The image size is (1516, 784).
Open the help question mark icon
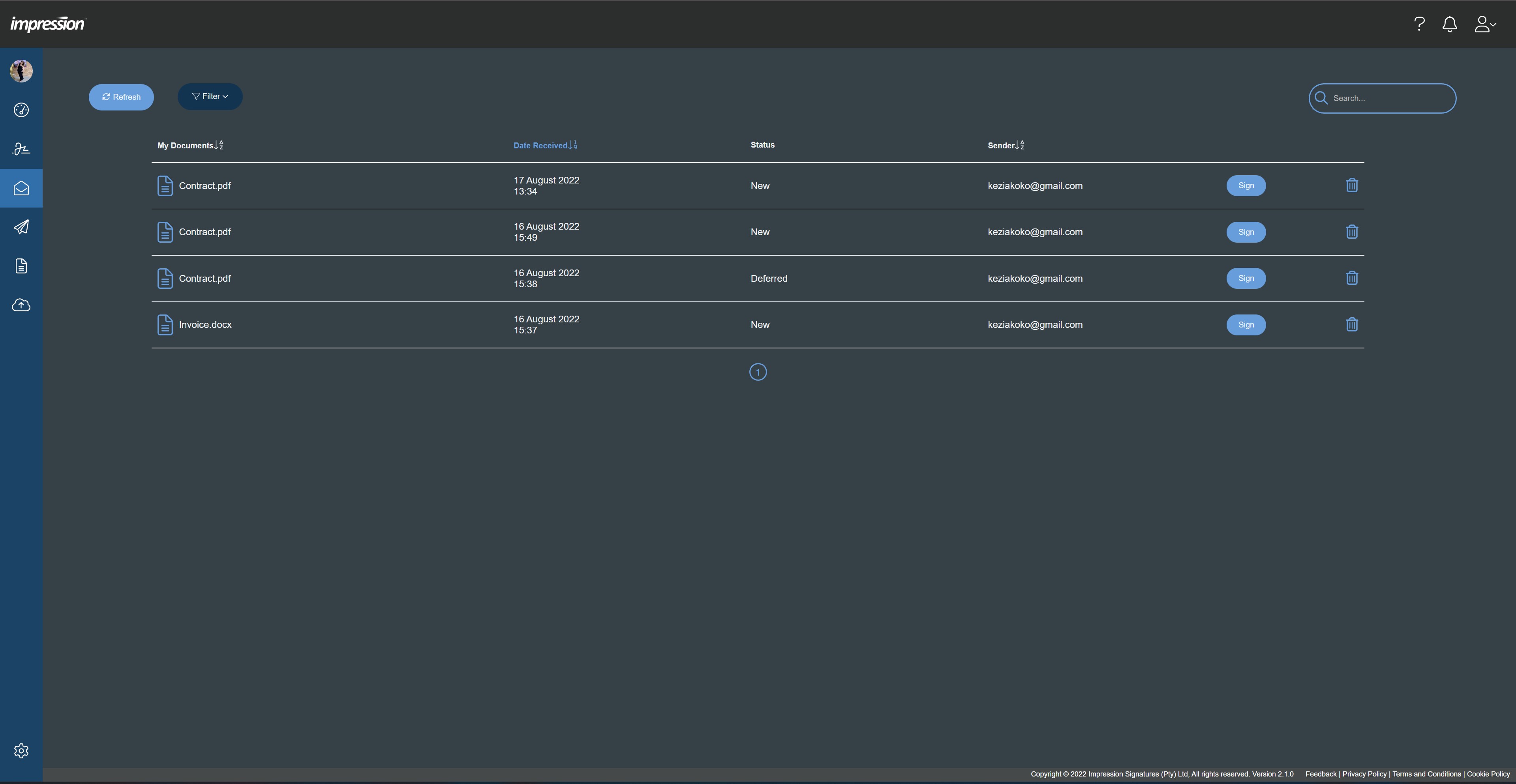1419,24
